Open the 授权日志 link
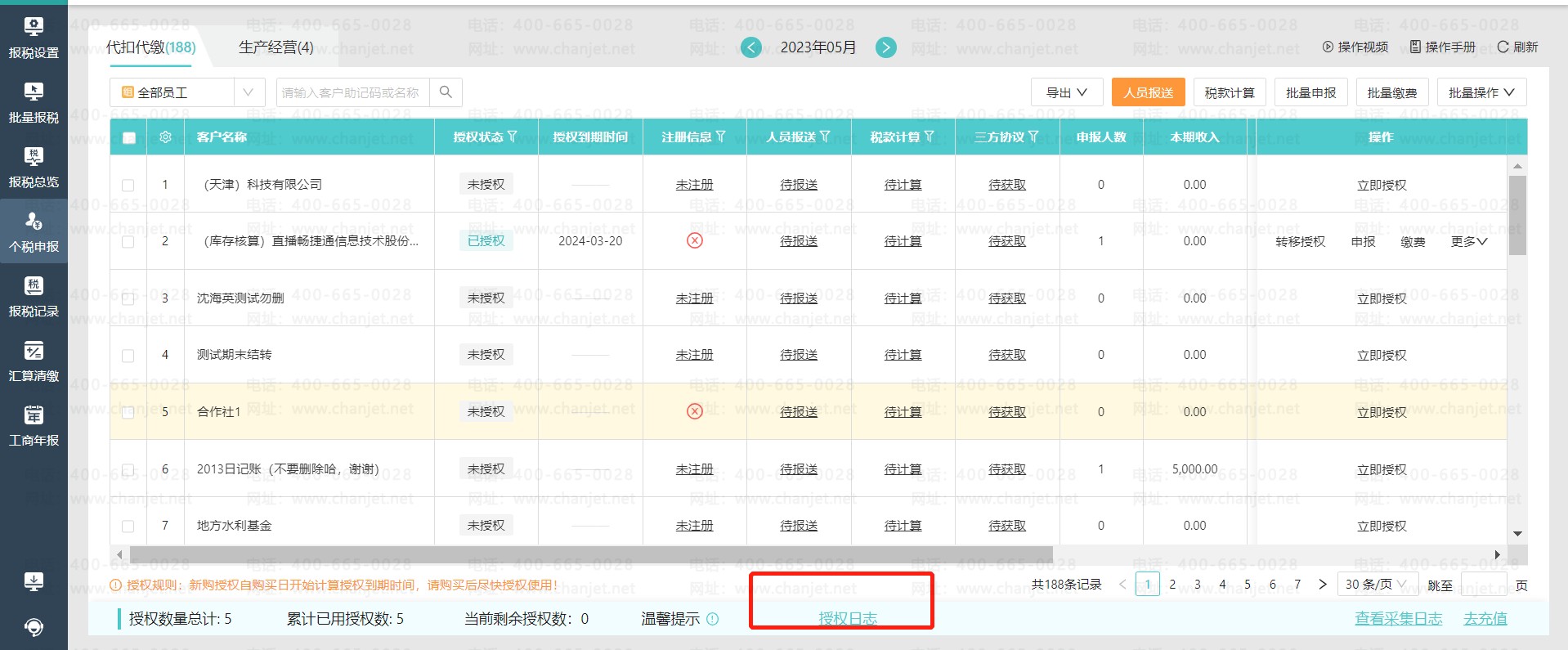The width and height of the screenshot is (1568, 650). (x=848, y=619)
